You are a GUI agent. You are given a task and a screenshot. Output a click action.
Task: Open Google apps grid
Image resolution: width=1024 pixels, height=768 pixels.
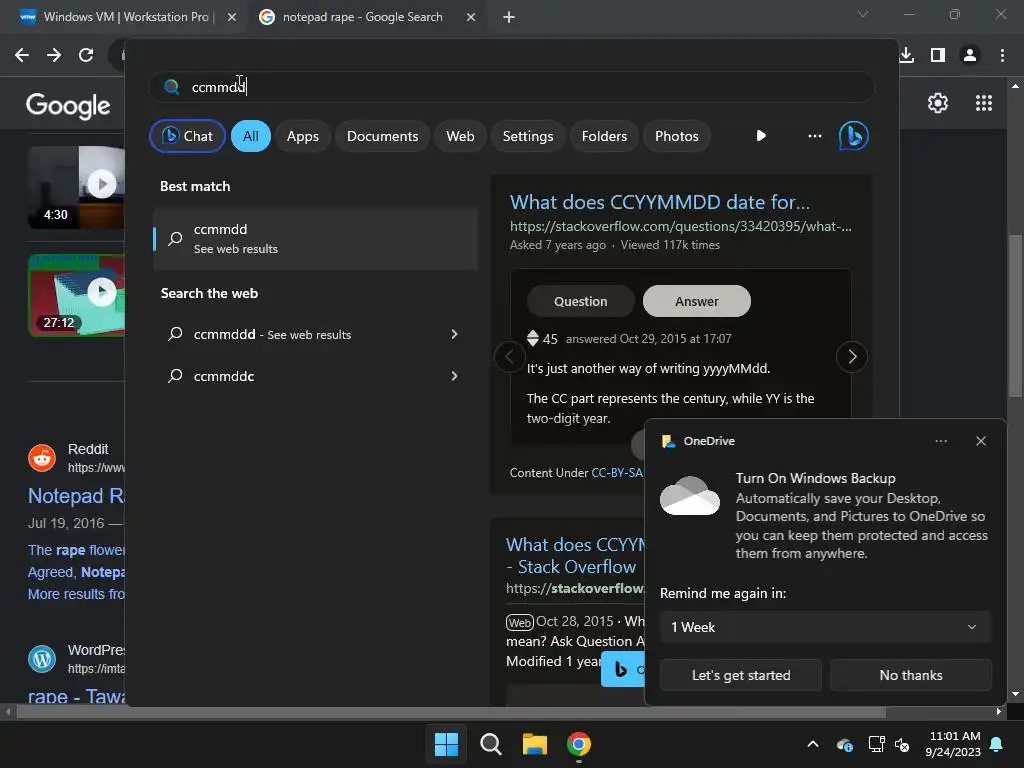click(984, 103)
